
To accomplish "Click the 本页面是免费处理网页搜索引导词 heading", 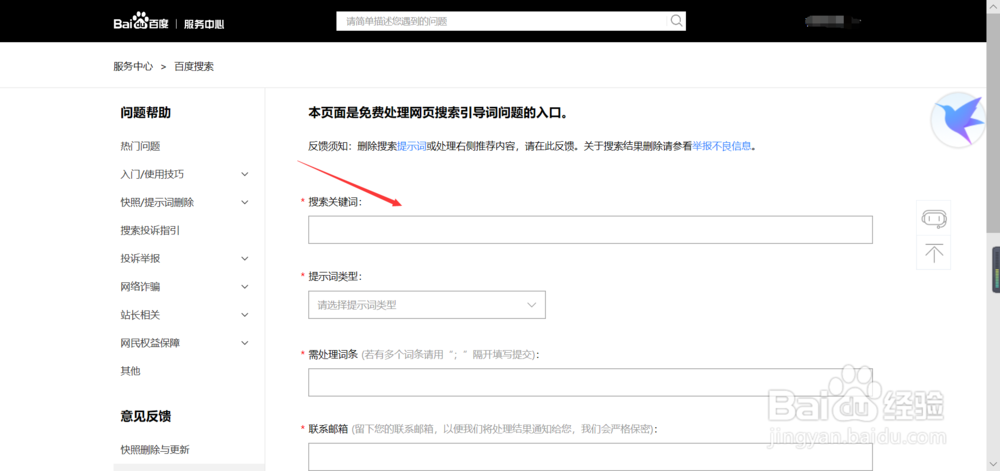I will tap(438, 113).
